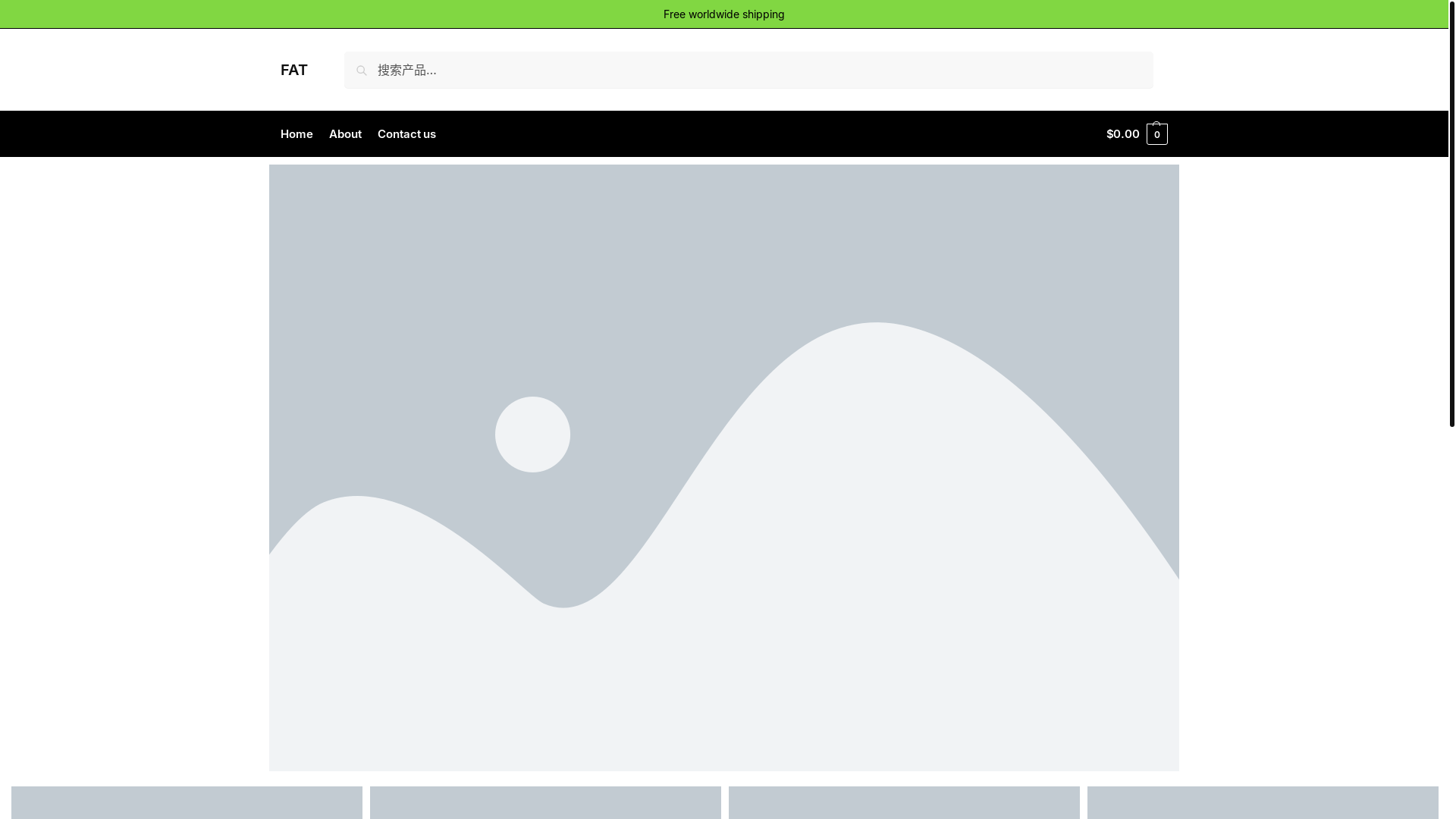Click the placeholder hero banner image

[x=723, y=468]
